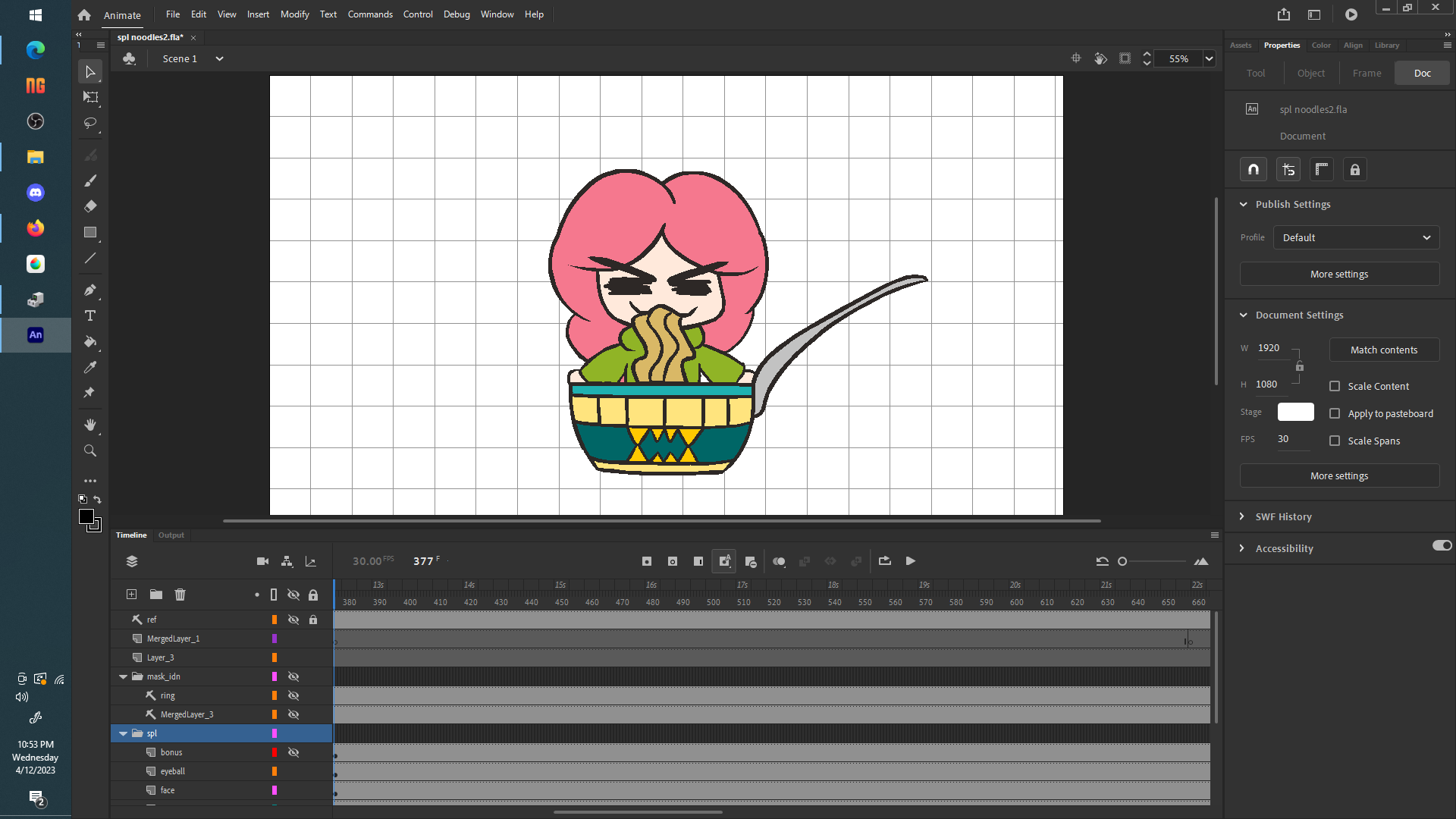Select the Brush tool
Viewport: 1456px width, 819px height.
click(90, 180)
